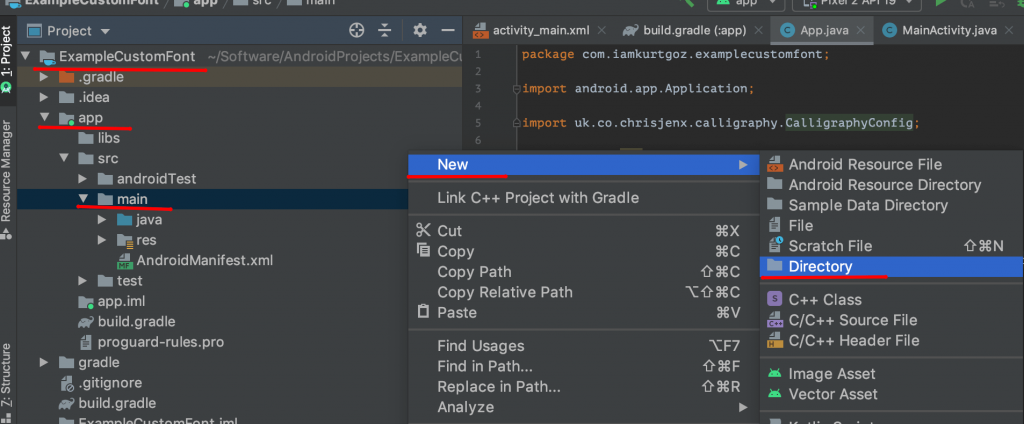1024x424 pixels.
Task: Click the Collapse All icon in Project panel
Action: [x=386, y=31]
